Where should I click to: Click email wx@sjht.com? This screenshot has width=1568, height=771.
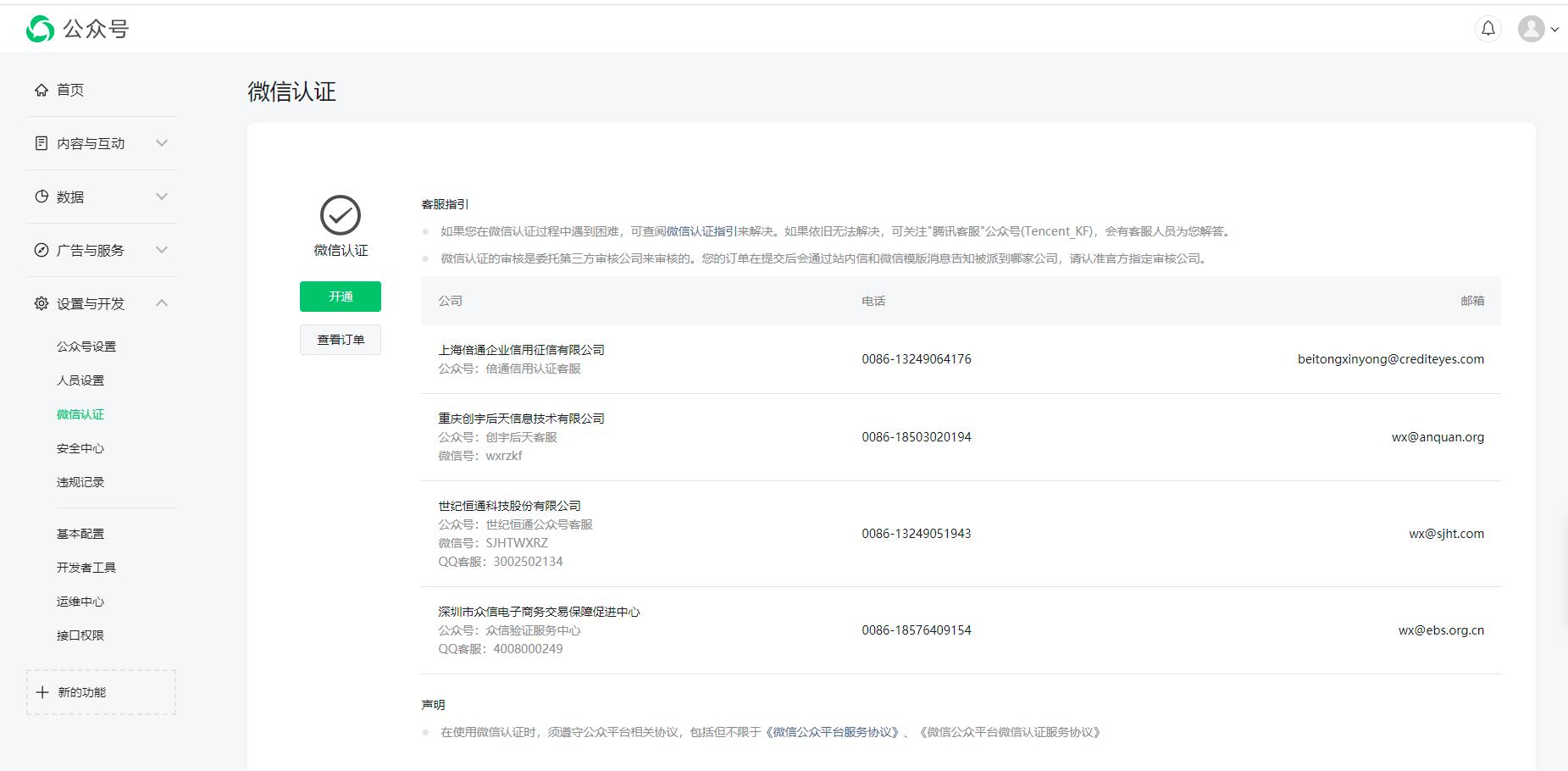[x=1446, y=534]
